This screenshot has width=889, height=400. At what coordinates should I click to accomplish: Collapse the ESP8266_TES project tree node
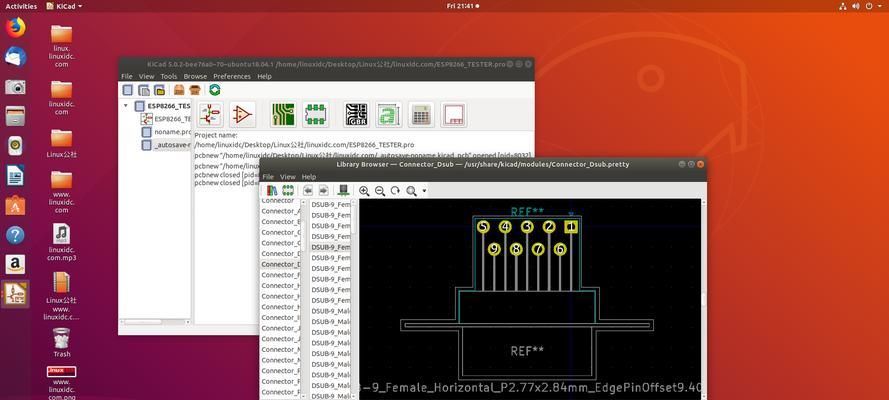tap(126, 106)
